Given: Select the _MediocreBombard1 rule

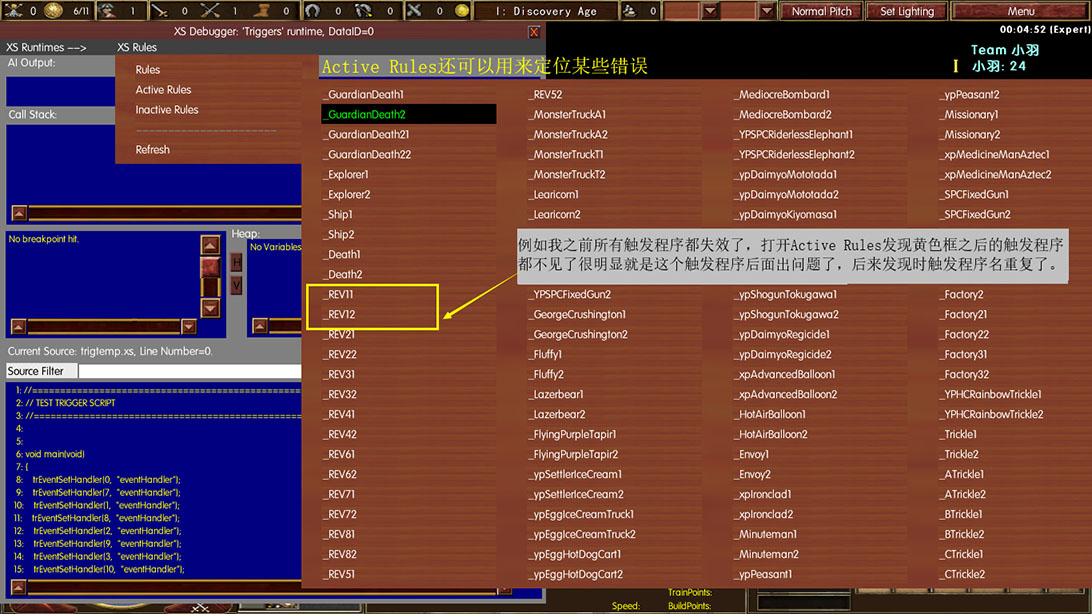Looking at the screenshot, I should pos(782,95).
